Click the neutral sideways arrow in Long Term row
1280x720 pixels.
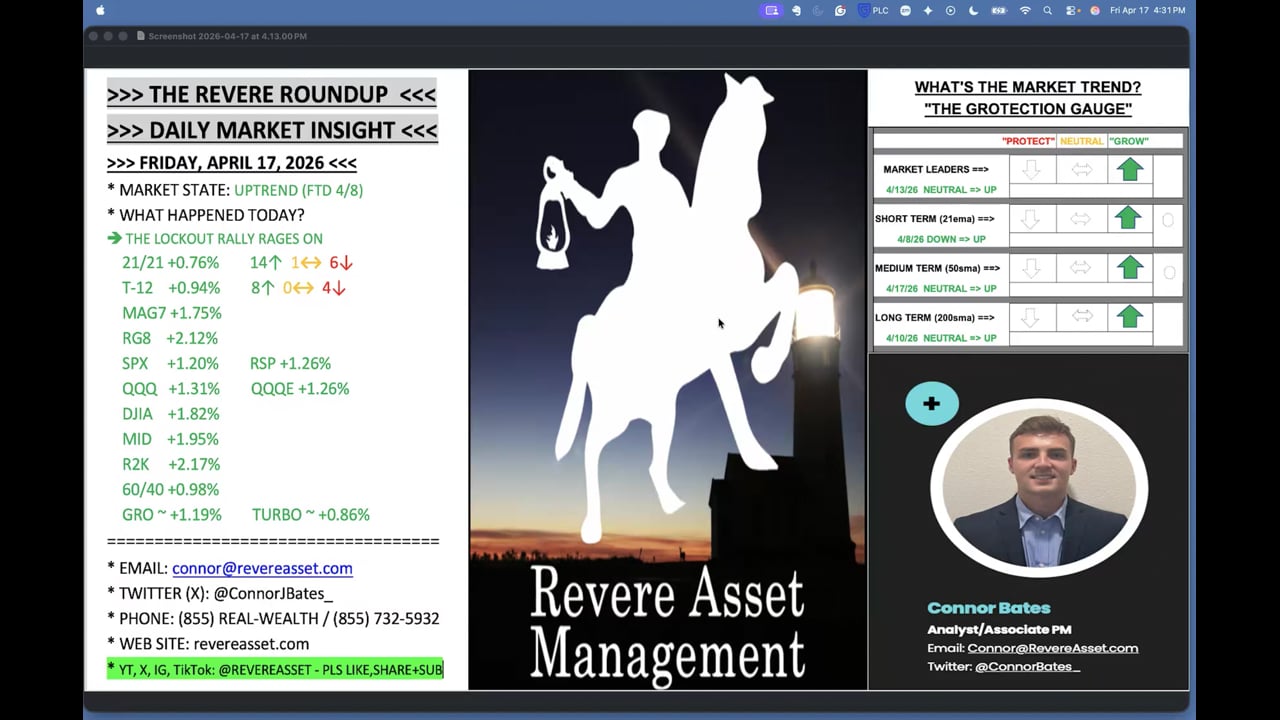tap(1081, 316)
